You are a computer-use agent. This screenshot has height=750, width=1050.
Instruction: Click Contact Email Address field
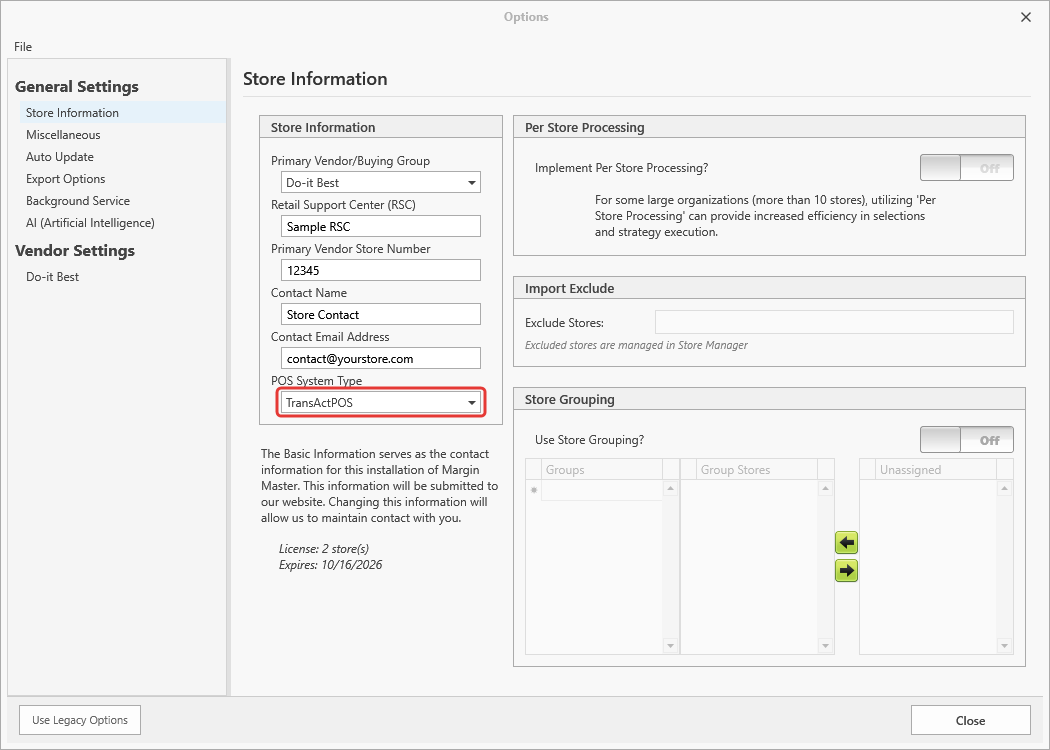(x=380, y=358)
